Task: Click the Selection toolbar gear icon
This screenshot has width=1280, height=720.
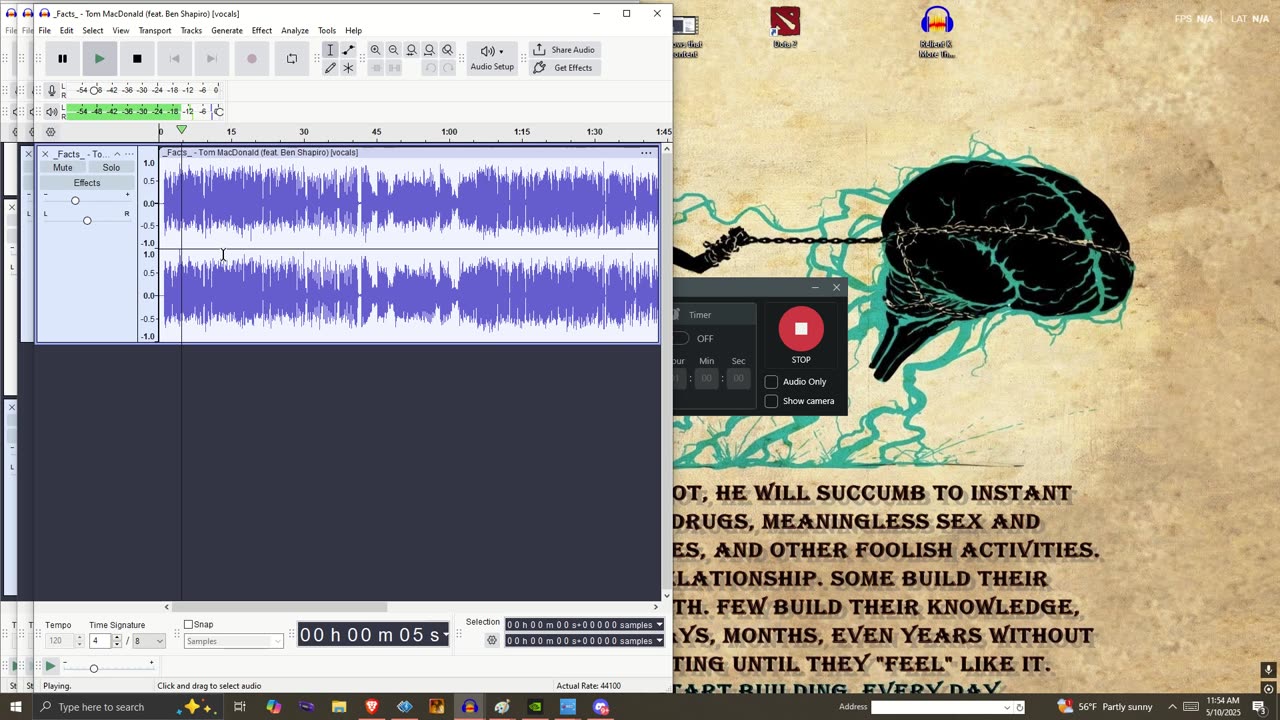Action: (x=491, y=641)
